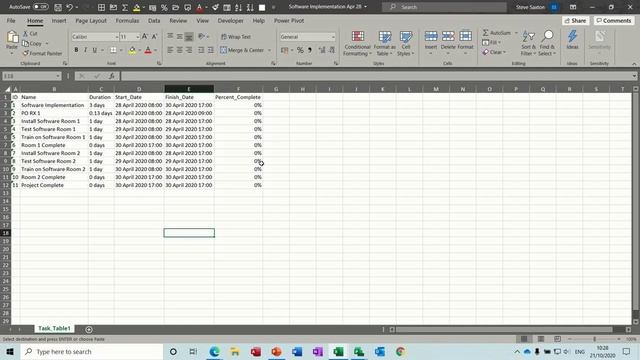
Task: Align text left
Action: [x=170, y=50]
